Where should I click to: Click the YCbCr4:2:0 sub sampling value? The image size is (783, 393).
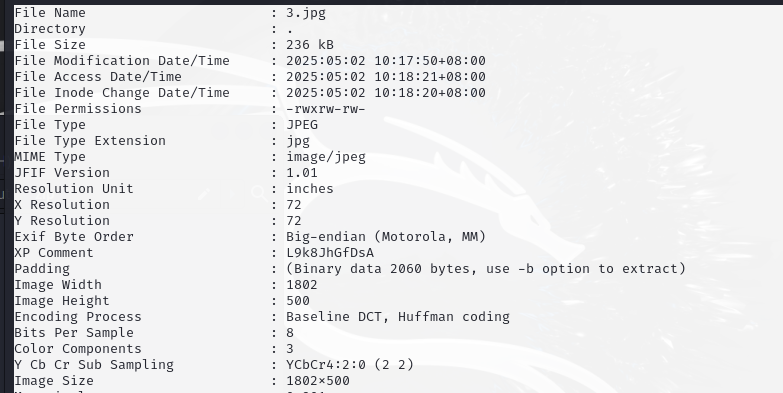[x=350, y=365]
